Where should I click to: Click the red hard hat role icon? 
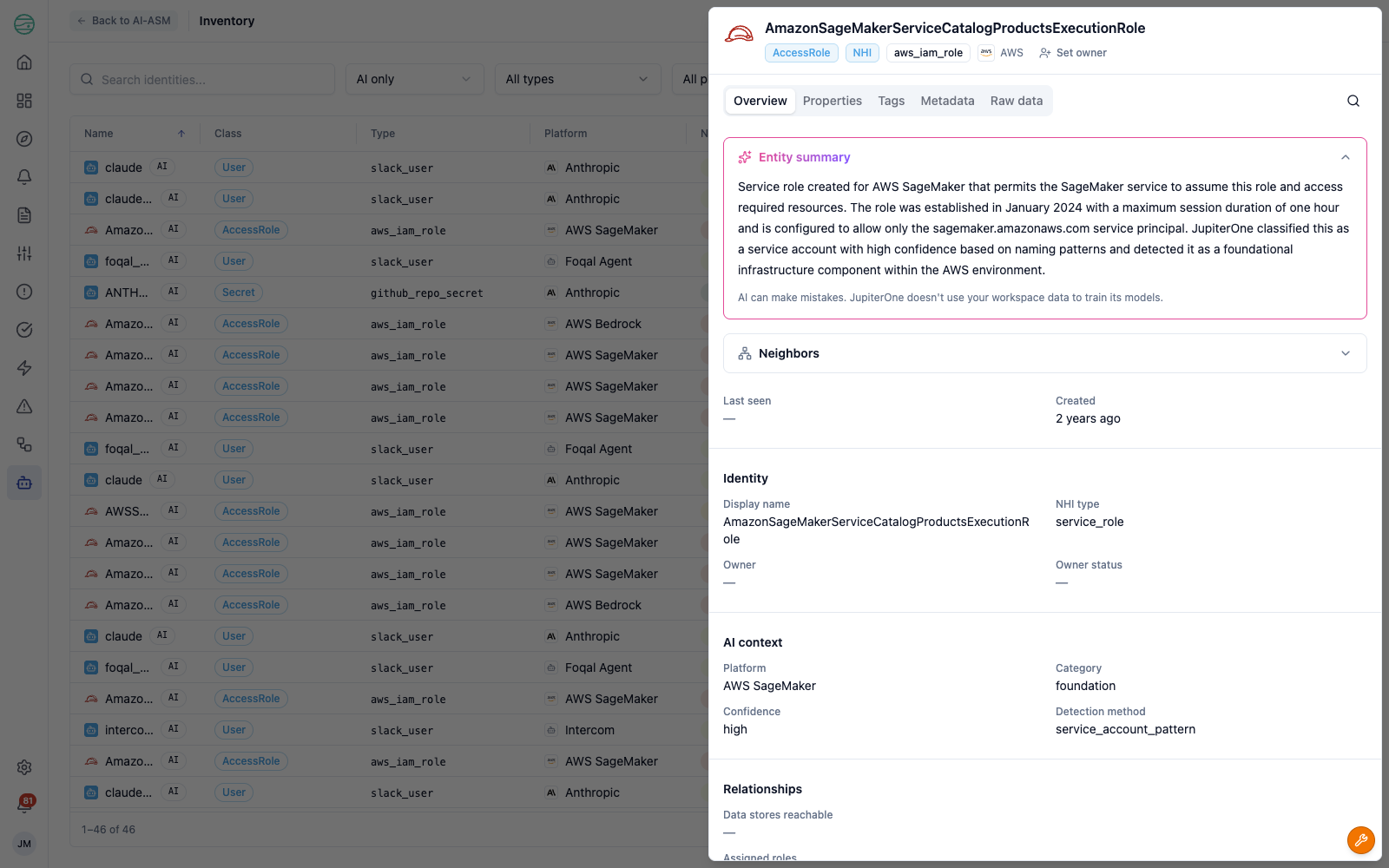(739, 35)
